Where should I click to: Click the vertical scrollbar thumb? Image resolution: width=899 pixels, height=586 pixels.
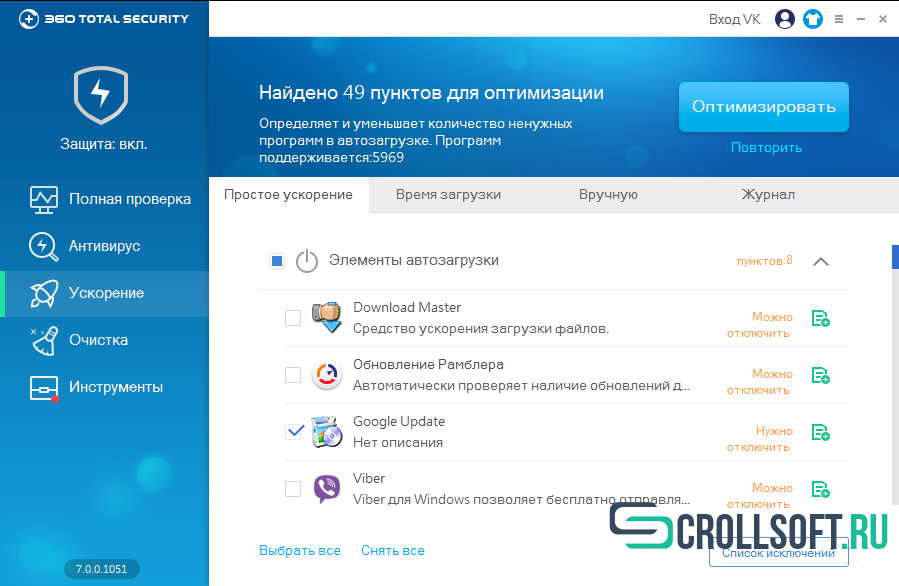pyautogui.click(x=896, y=257)
